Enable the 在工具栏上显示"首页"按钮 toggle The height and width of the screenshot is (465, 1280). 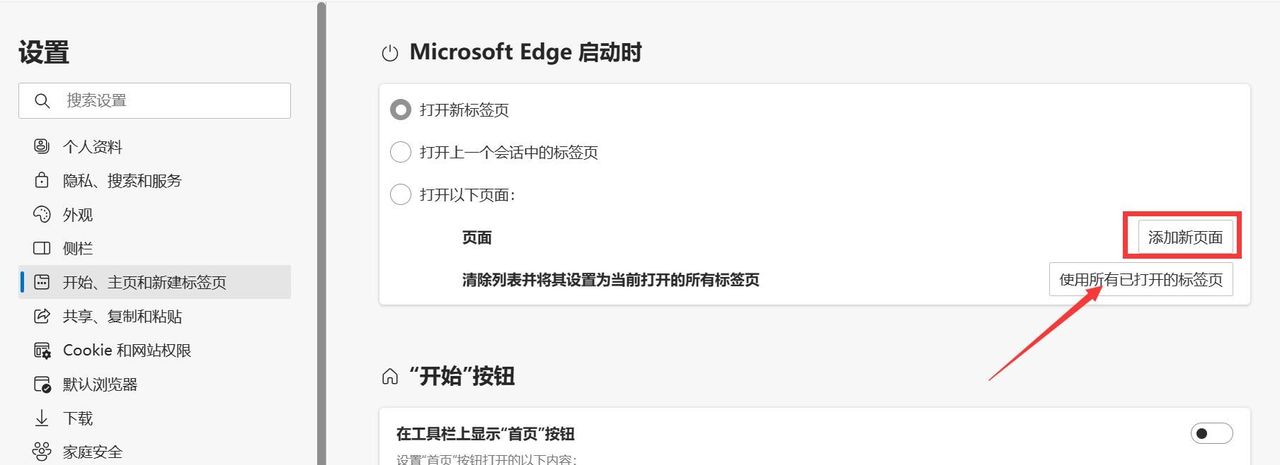tap(1211, 433)
